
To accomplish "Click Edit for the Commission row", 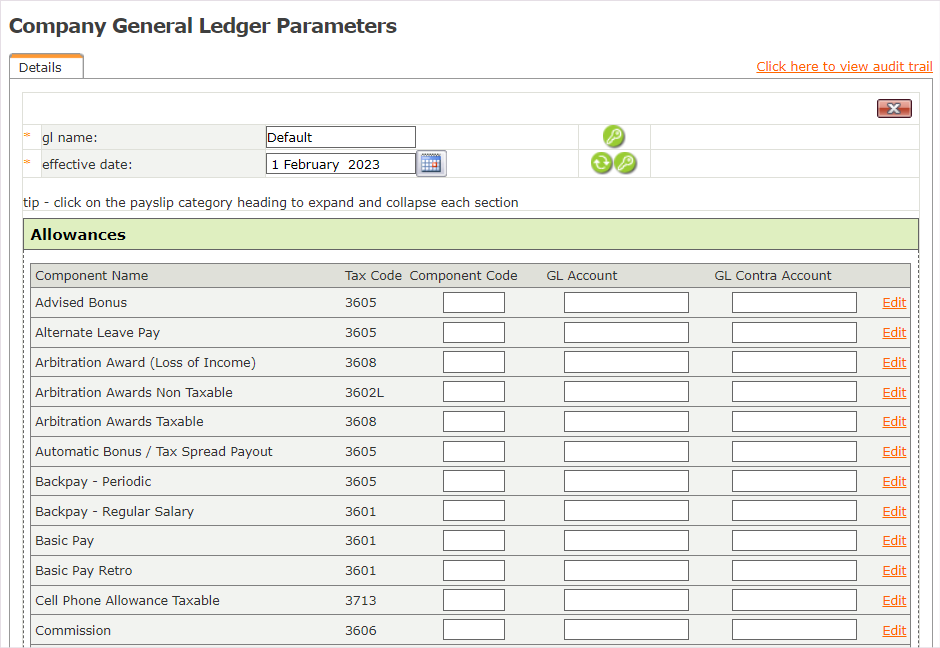I will 894,631.
